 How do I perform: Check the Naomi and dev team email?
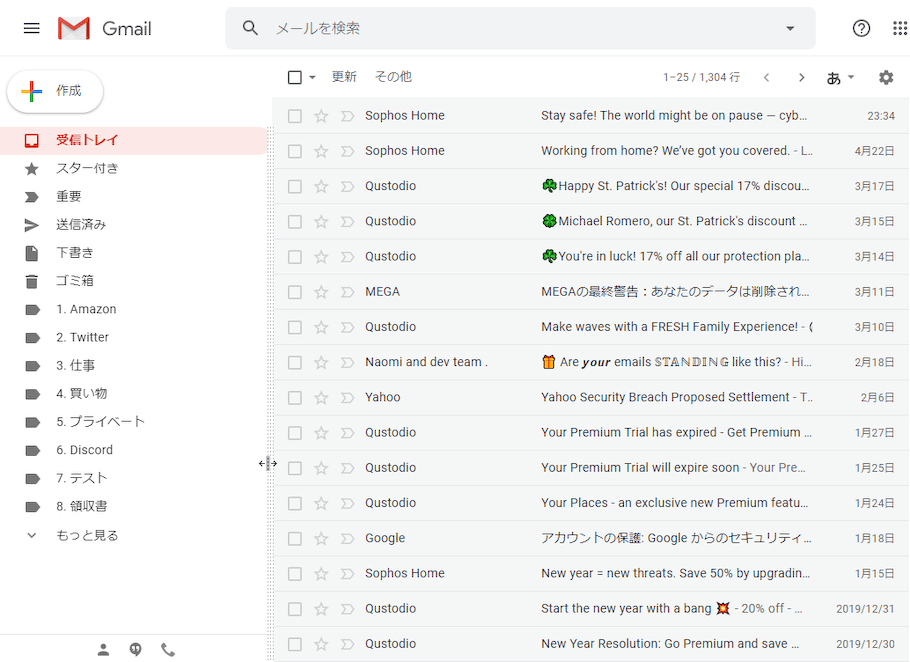295,363
